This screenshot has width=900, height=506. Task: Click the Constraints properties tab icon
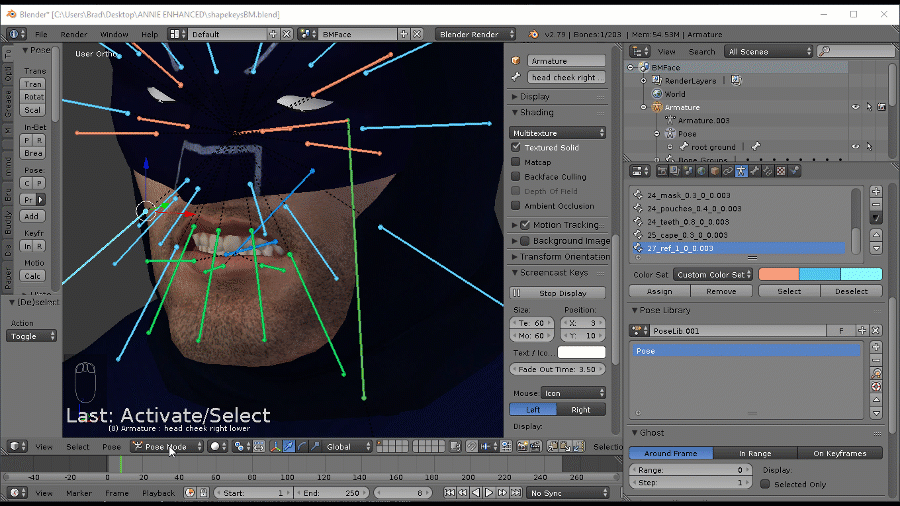pos(726,171)
